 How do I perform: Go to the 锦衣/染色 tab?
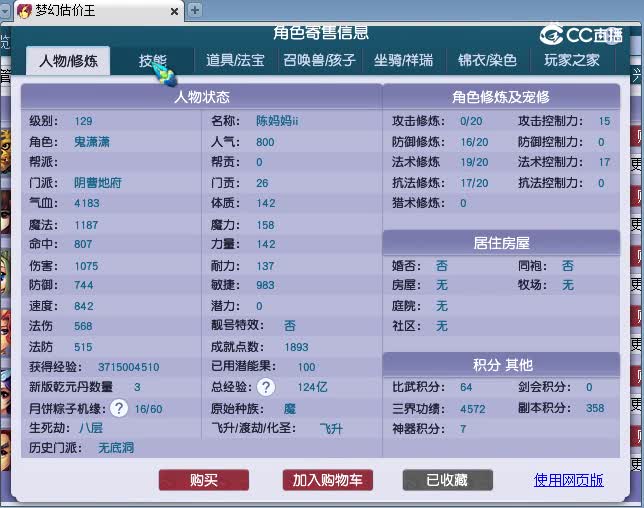(488, 60)
